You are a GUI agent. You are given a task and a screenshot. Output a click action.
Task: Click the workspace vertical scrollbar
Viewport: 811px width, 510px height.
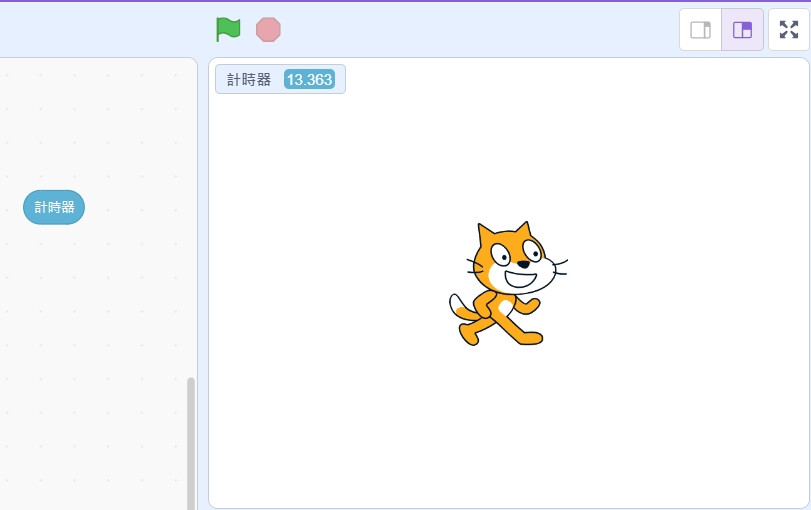pyautogui.click(x=191, y=443)
